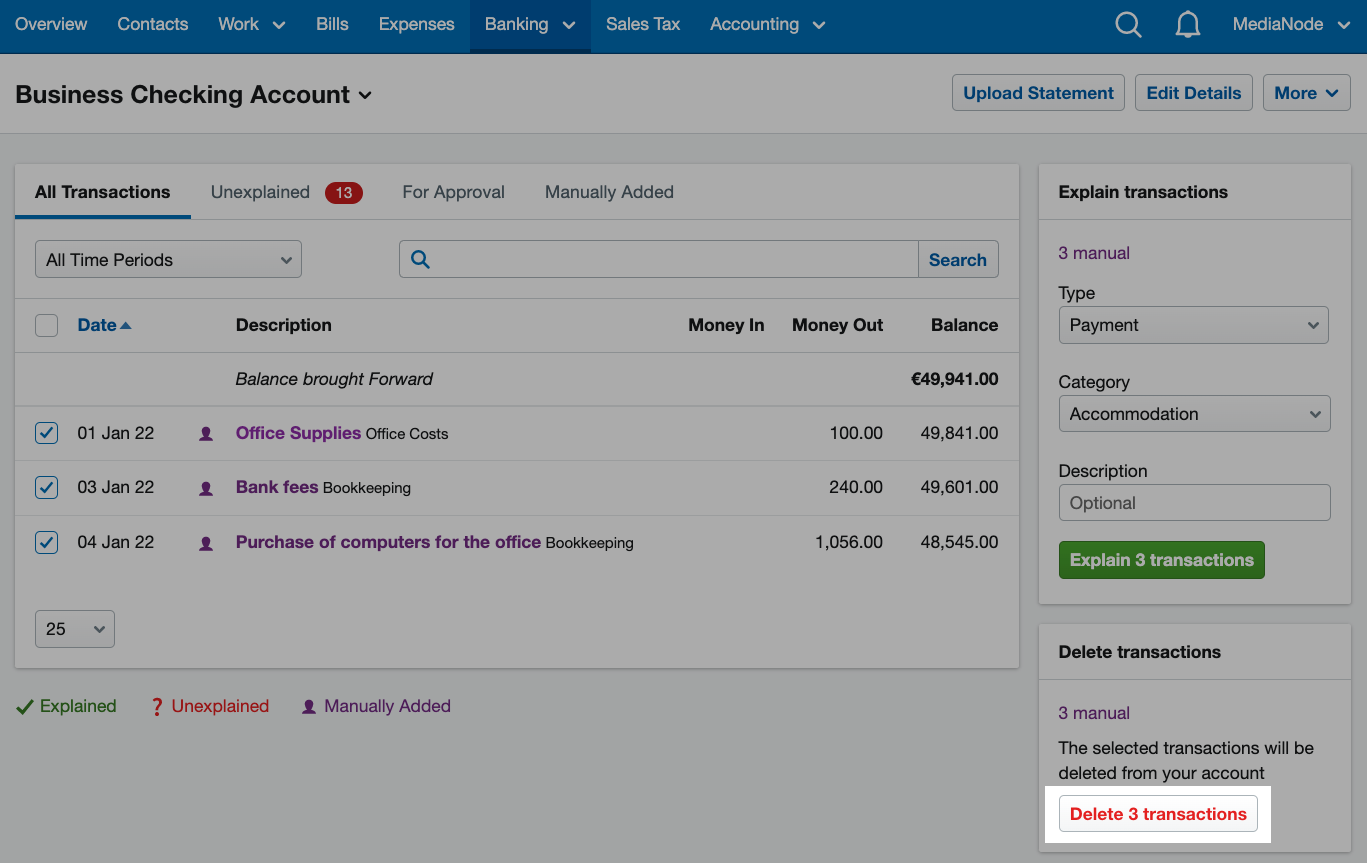This screenshot has width=1367, height=863.
Task: Change the 25 rows per page dropdown
Action: tap(75, 629)
